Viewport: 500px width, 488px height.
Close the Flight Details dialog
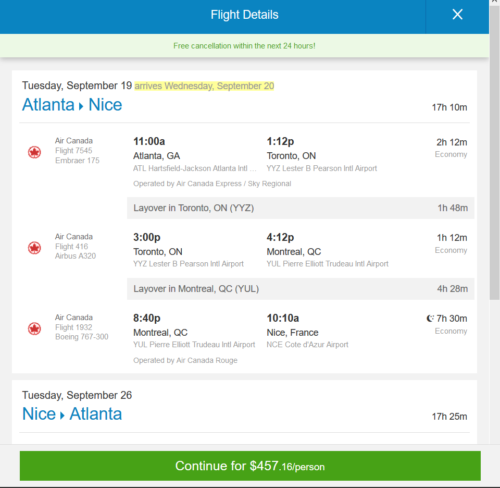tap(457, 14)
